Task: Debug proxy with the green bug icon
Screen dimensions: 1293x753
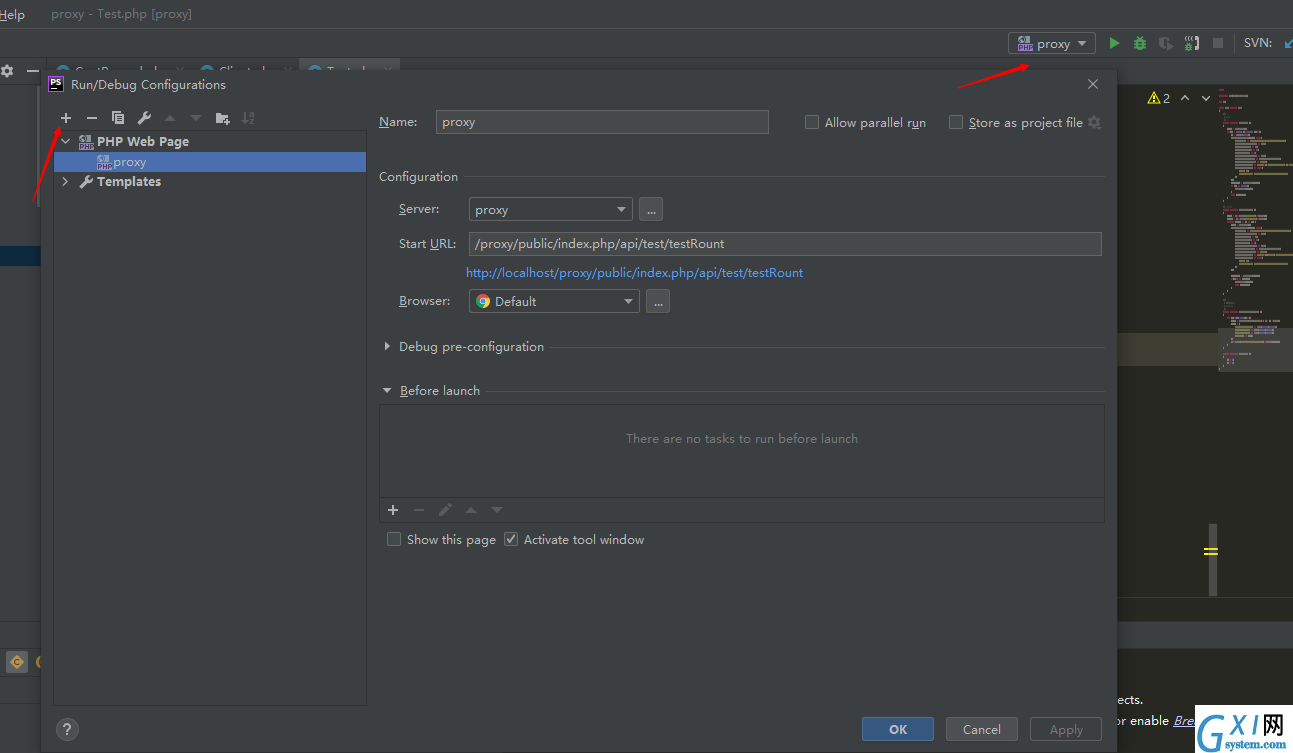Action: tap(1140, 43)
